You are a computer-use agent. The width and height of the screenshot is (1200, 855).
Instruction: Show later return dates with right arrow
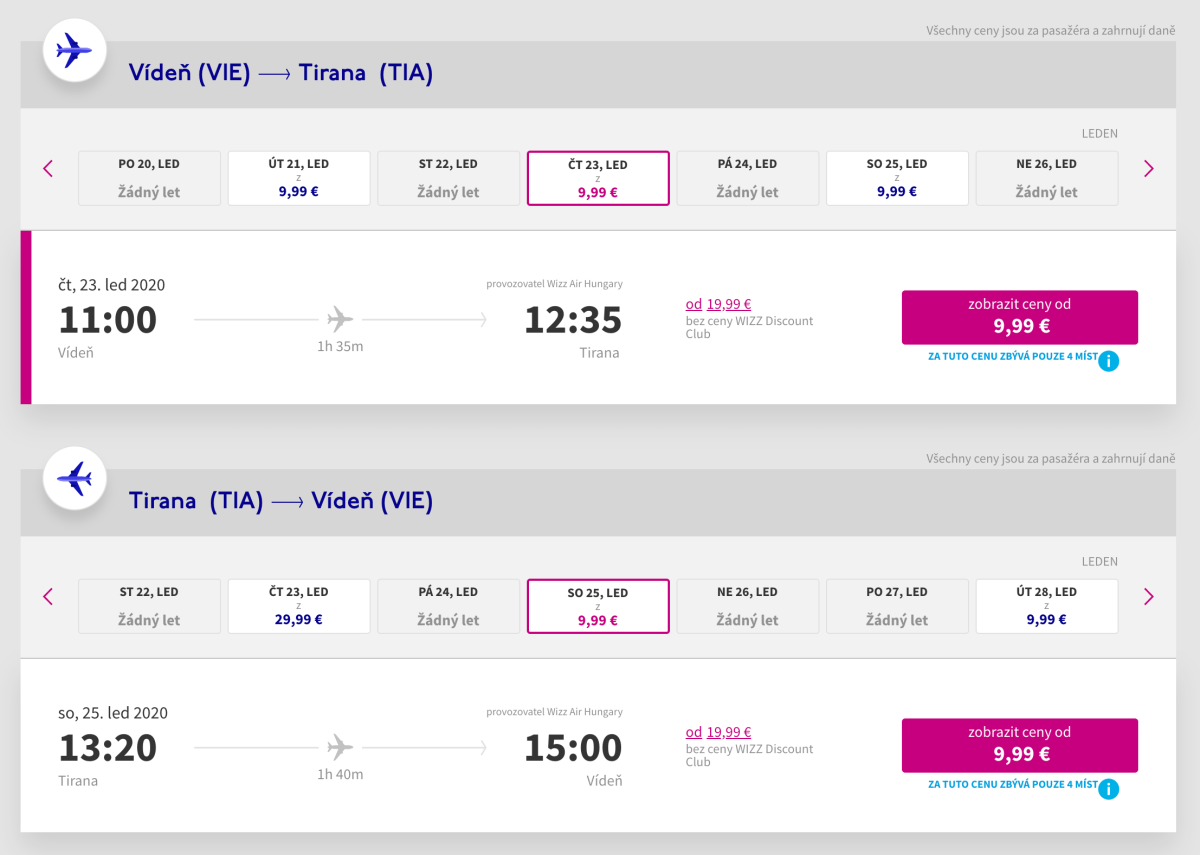pos(1148,597)
